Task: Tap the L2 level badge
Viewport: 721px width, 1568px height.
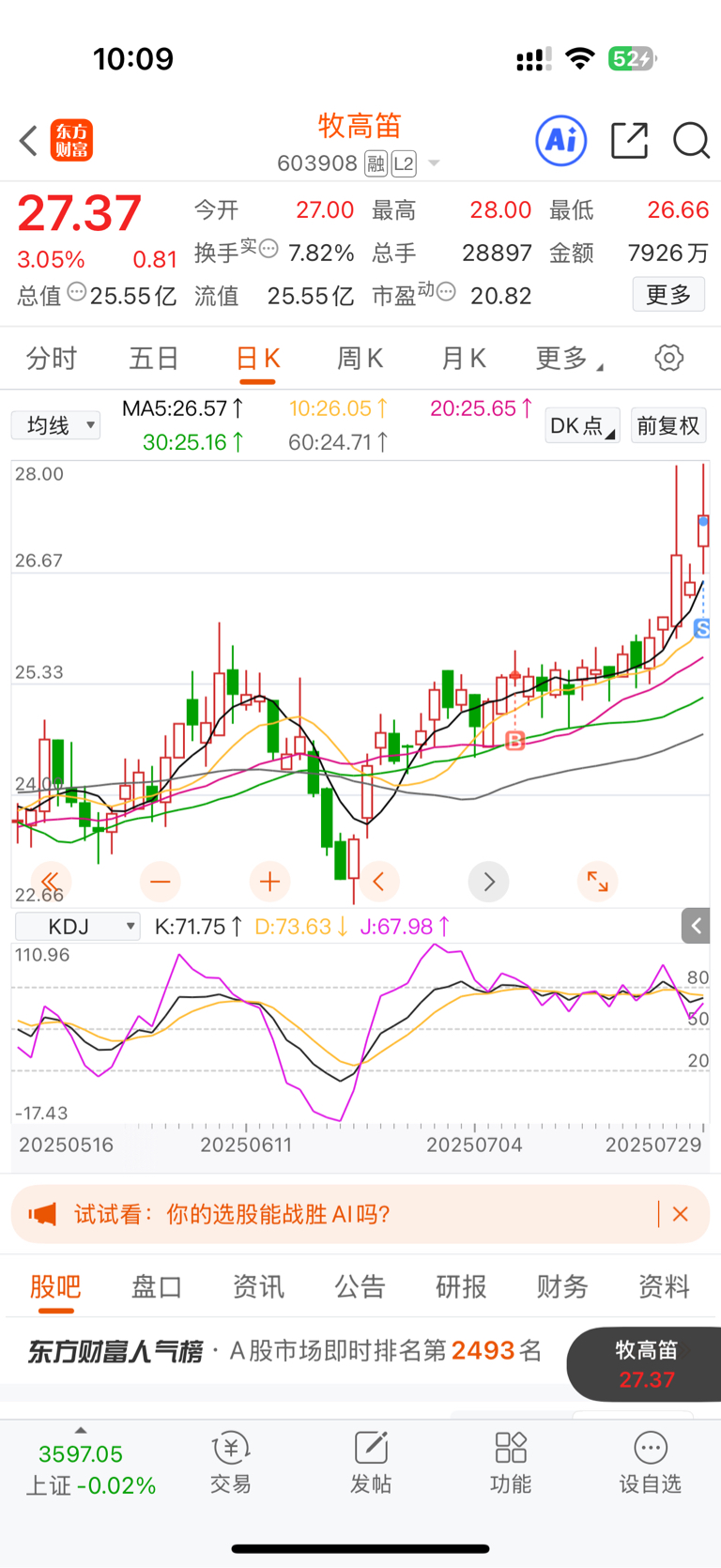Action: click(x=404, y=164)
